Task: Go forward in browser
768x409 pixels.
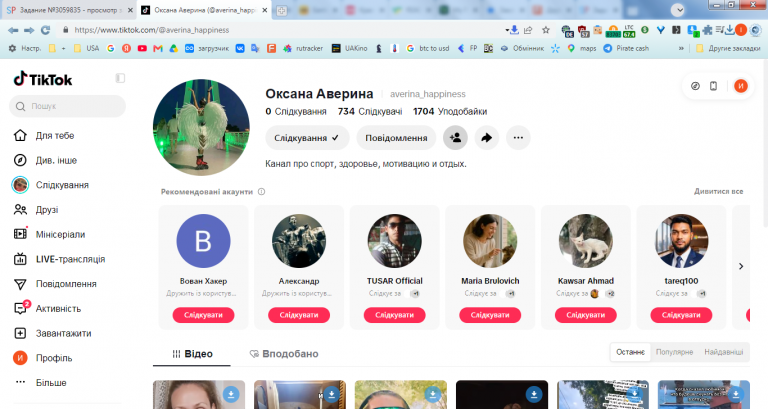Action: [29, 30]
